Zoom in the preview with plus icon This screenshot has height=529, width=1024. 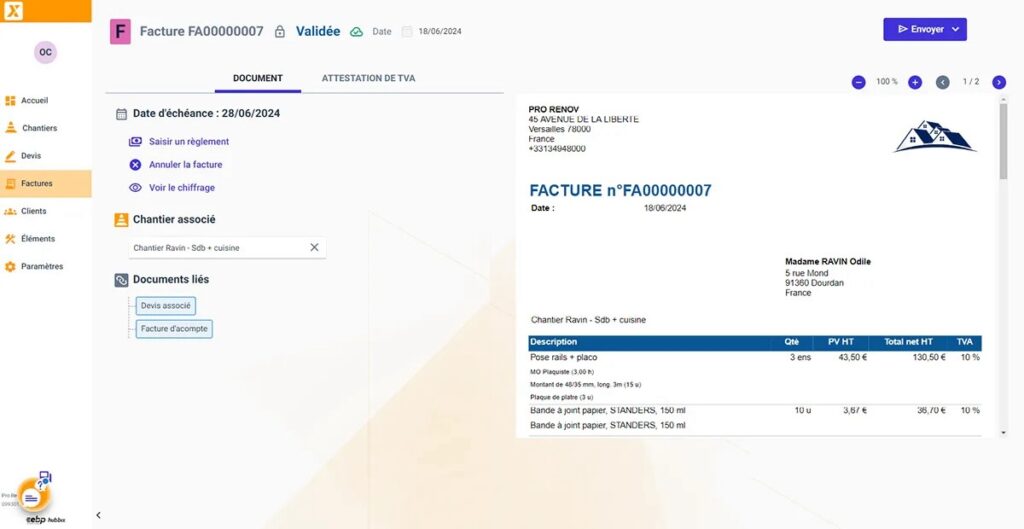tap(914, 82)
